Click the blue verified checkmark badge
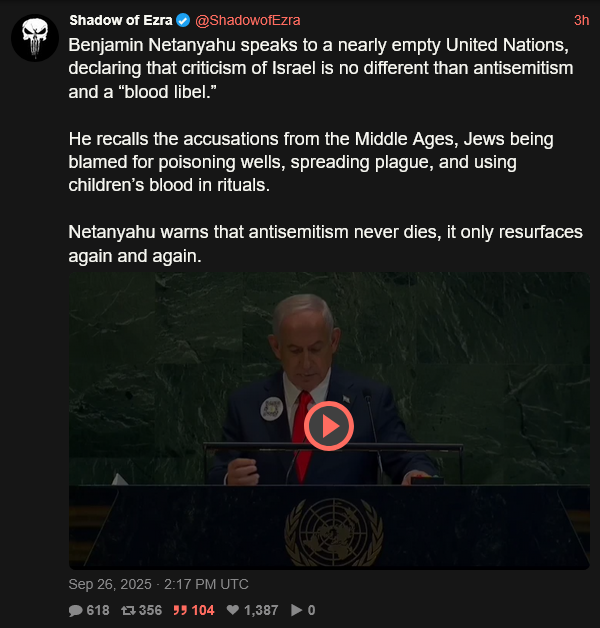This screenshot has width=600, height=628. coord(183,20)
